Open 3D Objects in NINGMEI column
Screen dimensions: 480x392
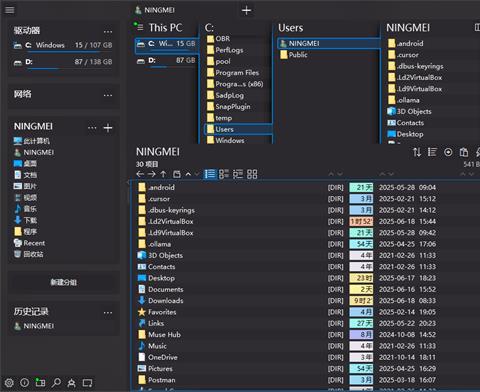coord(414,111)
